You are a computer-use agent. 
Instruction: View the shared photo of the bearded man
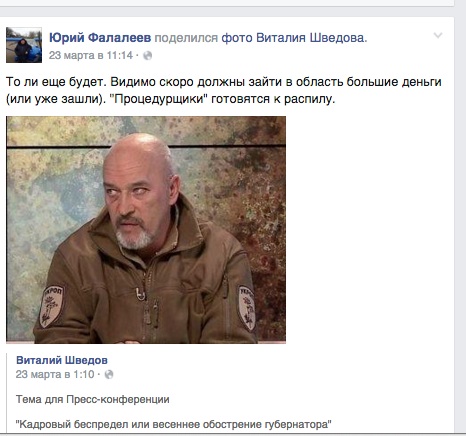click(x=146, y=230)
